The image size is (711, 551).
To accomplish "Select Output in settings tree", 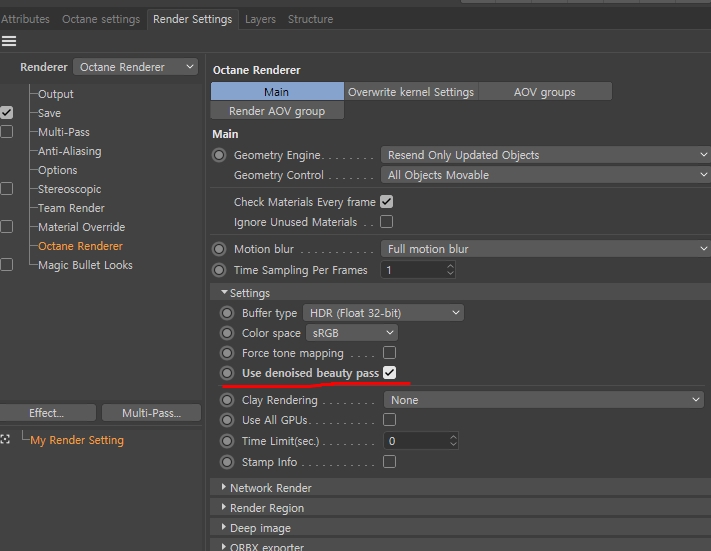I will [x=56, y=94].
